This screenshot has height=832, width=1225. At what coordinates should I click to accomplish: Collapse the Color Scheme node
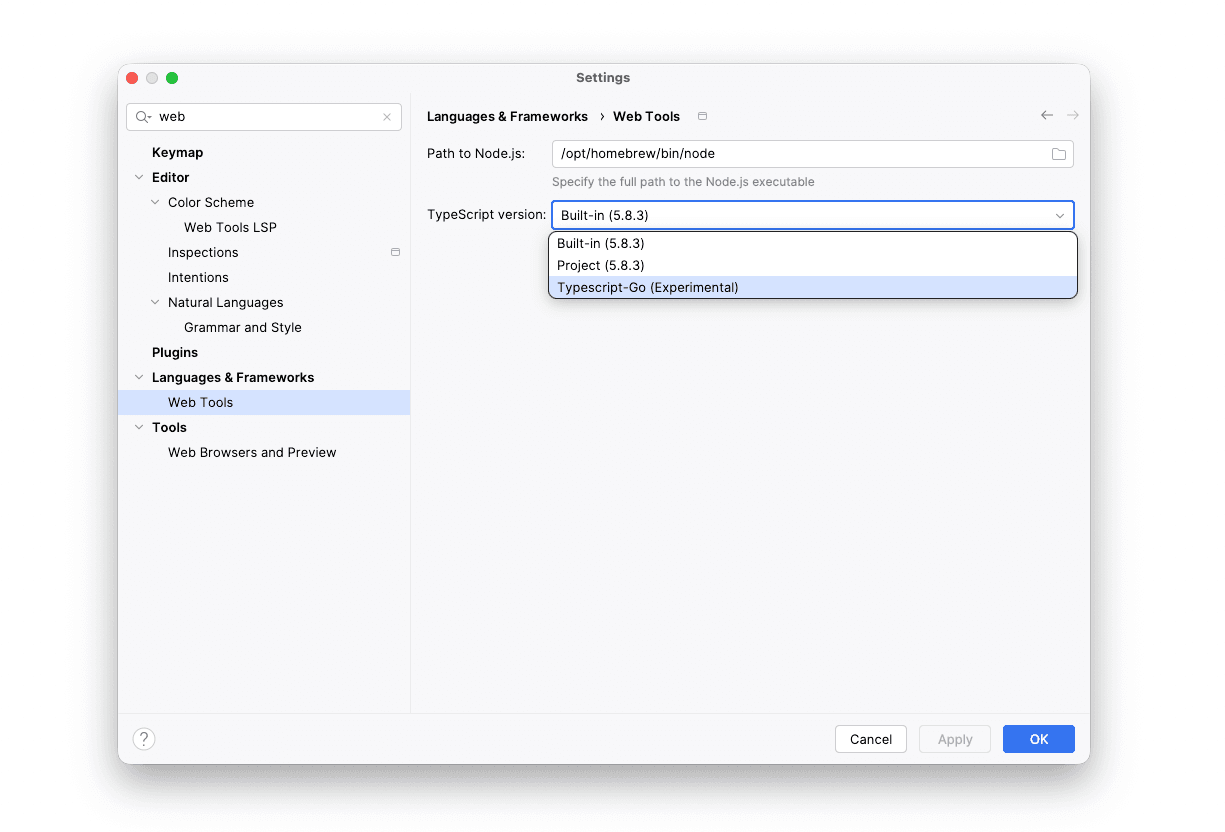pos(155,203)
